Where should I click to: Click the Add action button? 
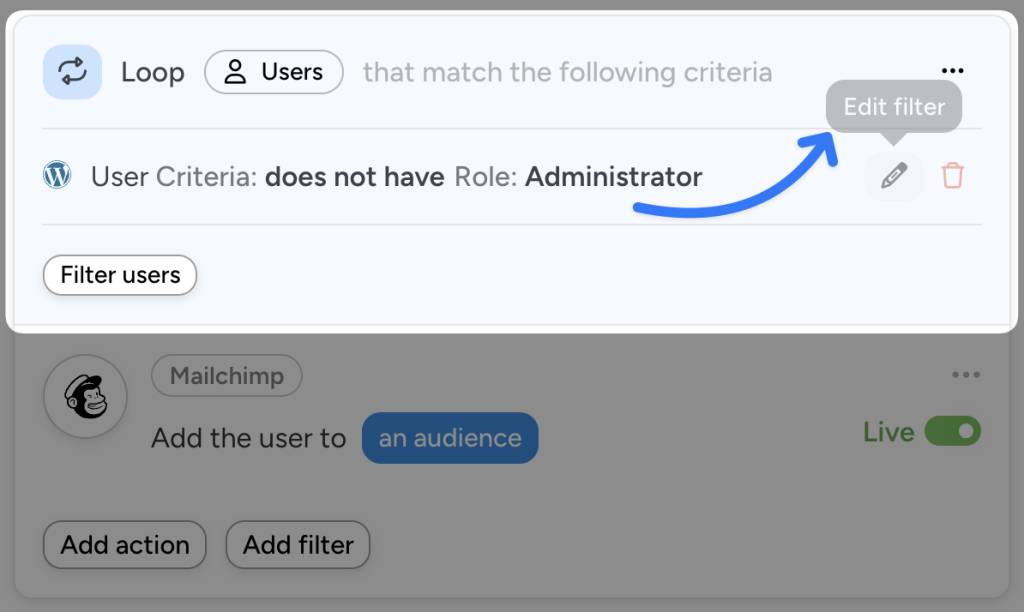click(124, 545)
